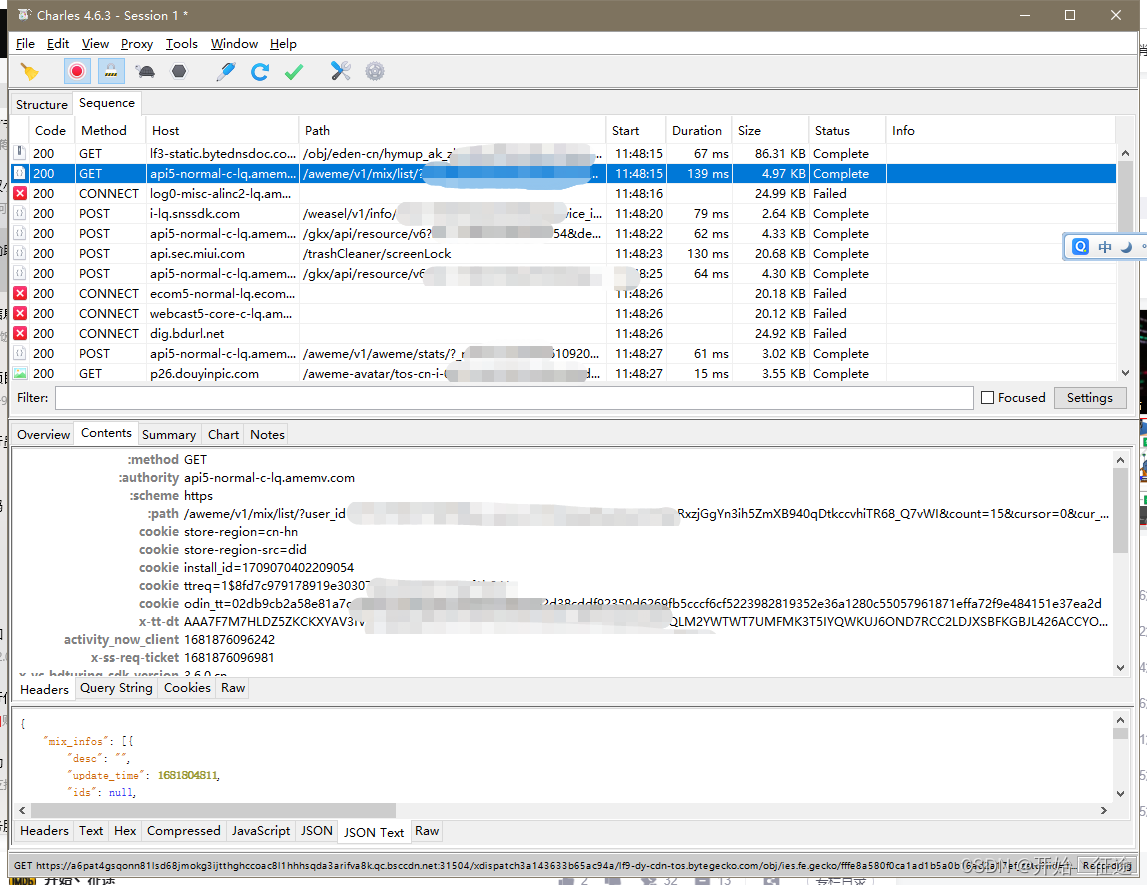Switch Chinese input mode on IME bar

coord(1105,246)
